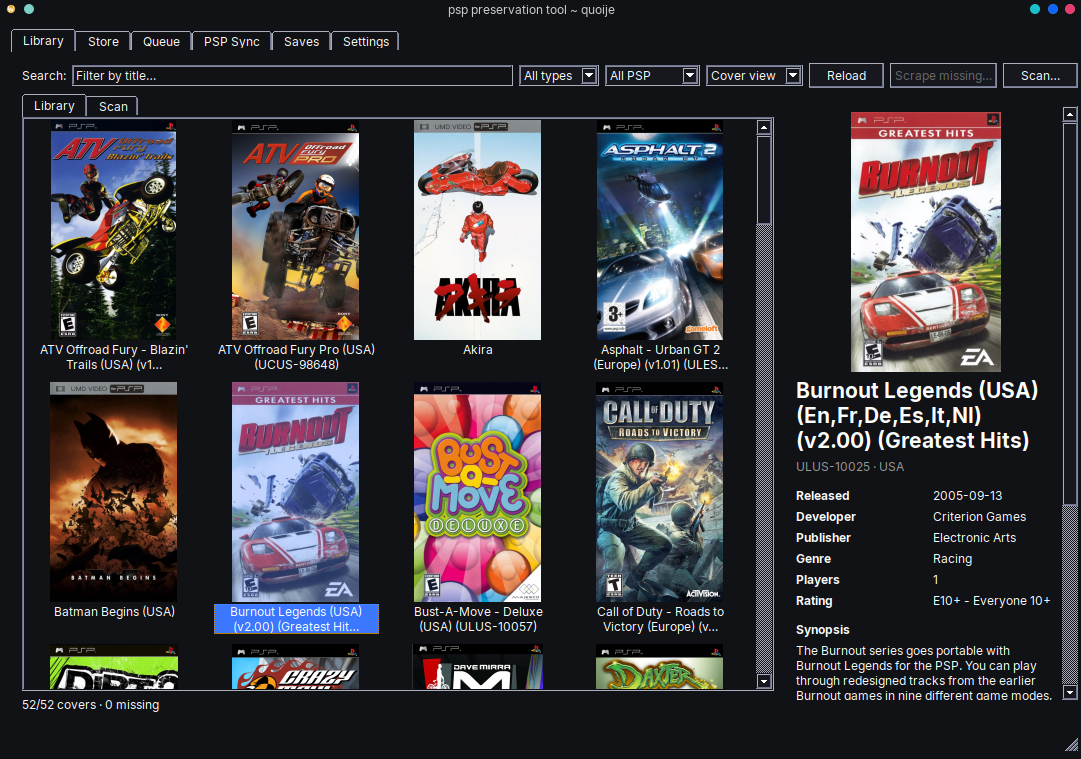Image resolution: width=1081 pixels, height=759 pixels.
Task: Select the Bust-A-Move Deluxe cover
Action: click(x=478, y=492)
